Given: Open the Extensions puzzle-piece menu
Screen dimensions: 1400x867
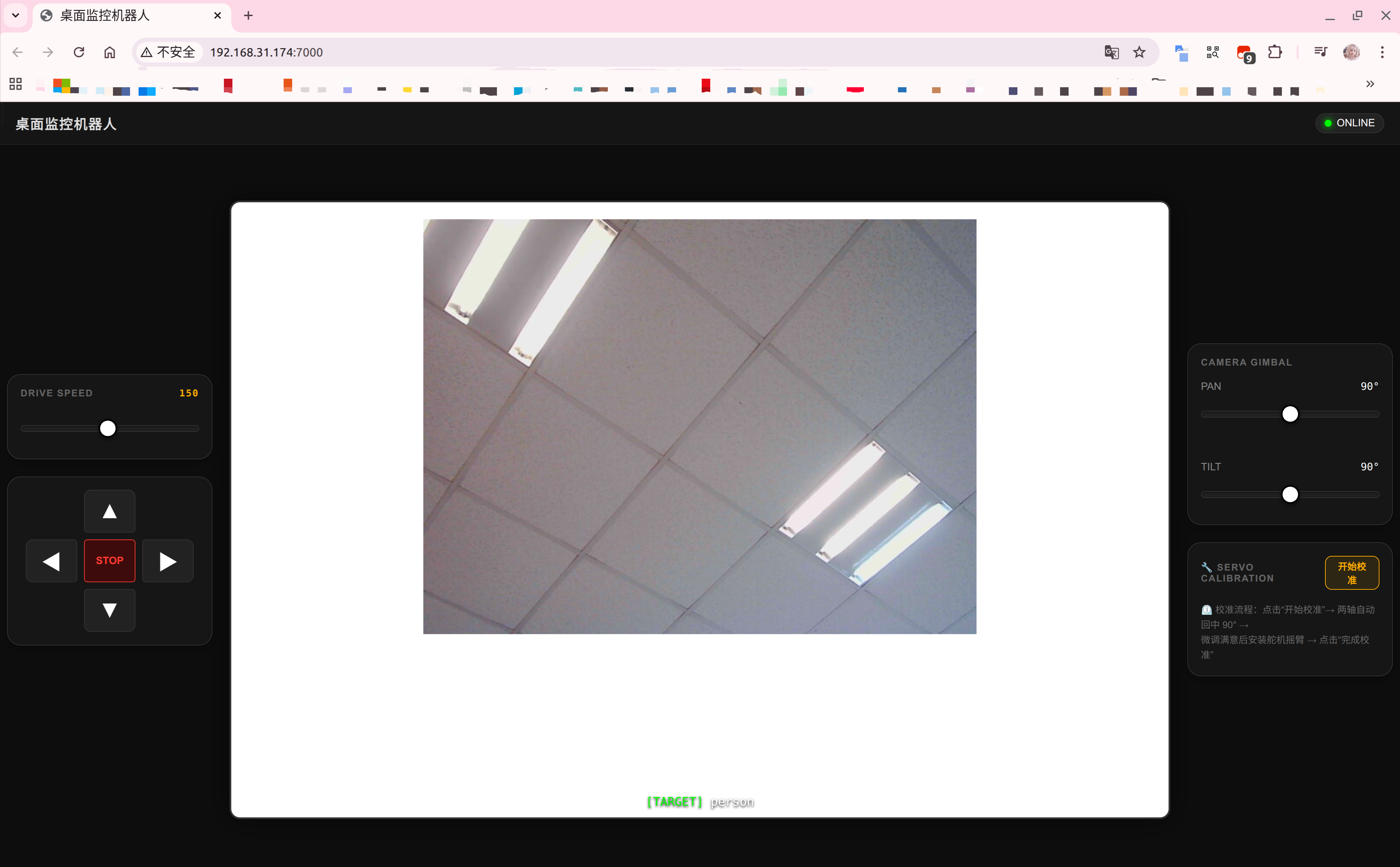Looking at the screenshot, I should coord(1275,52).
